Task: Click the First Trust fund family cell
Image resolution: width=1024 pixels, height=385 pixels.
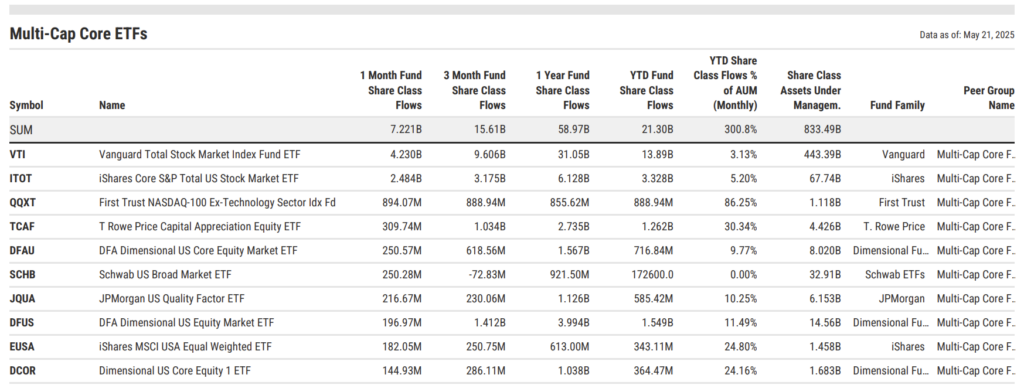Action: pyautogui.click(x=902, y=203)
